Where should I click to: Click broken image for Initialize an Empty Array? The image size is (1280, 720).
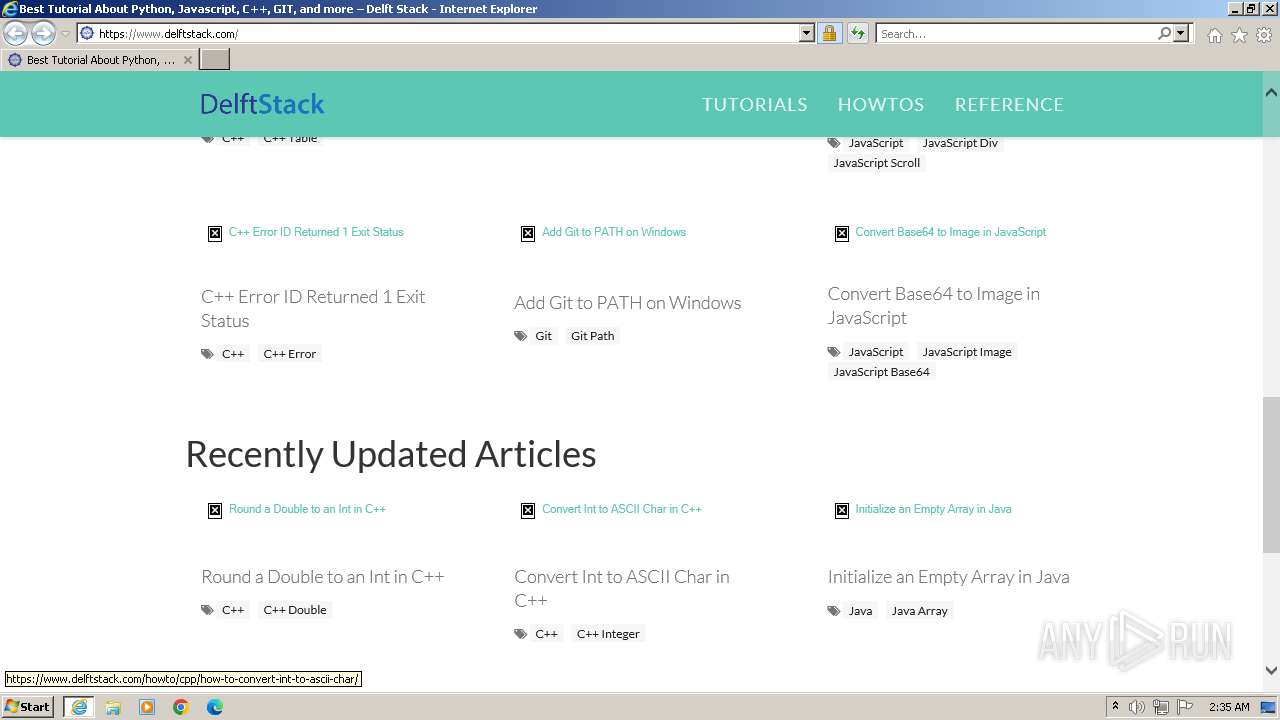tap(842, 510)
